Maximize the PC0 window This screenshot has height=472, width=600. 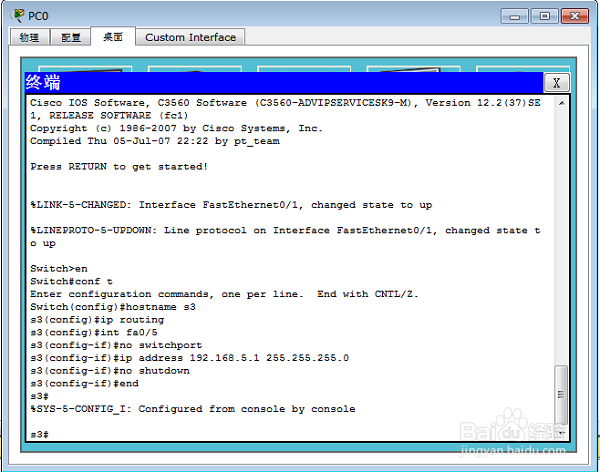(545, 16)
